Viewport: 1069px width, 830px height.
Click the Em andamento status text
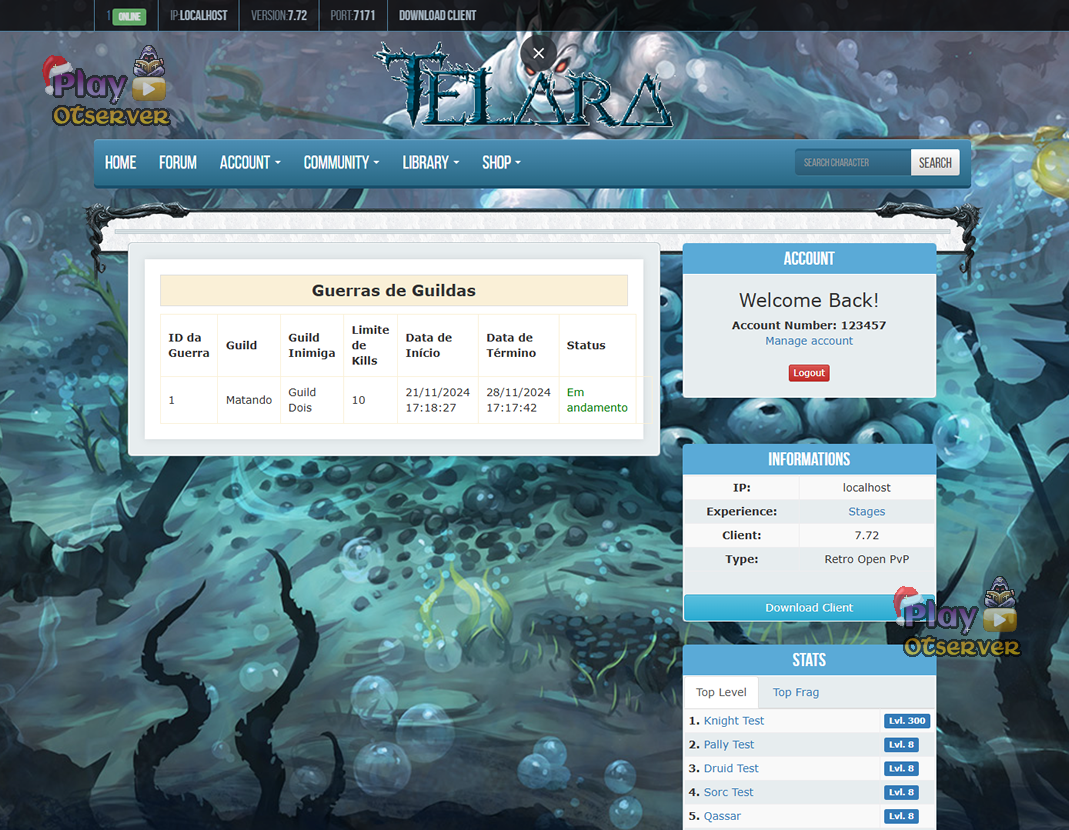pyautogui.click(x=597, y=400)
